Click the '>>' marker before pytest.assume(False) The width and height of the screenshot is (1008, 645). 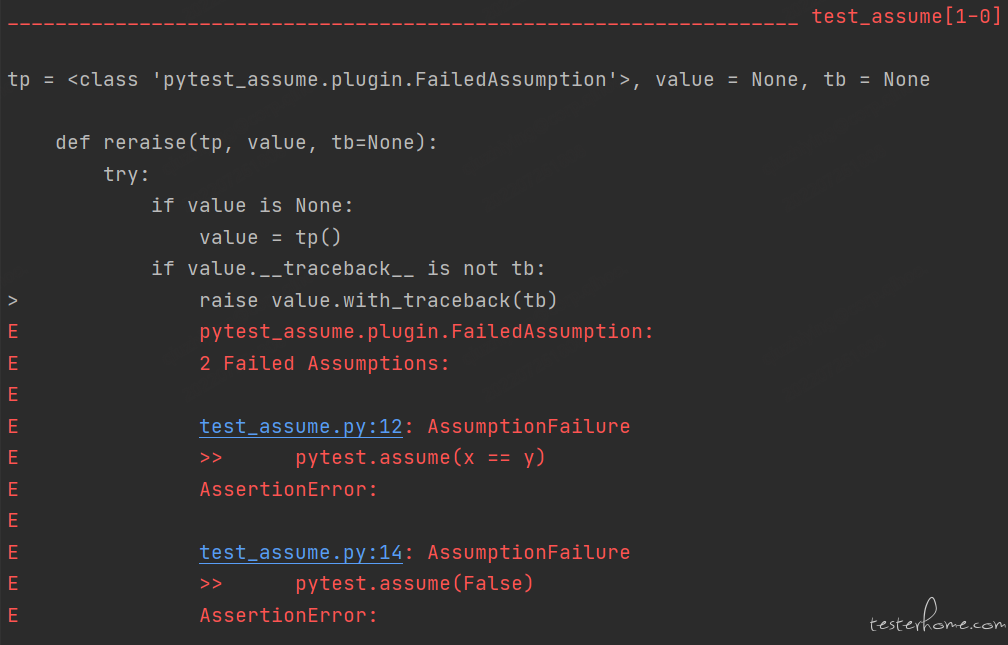click(211, 584)
